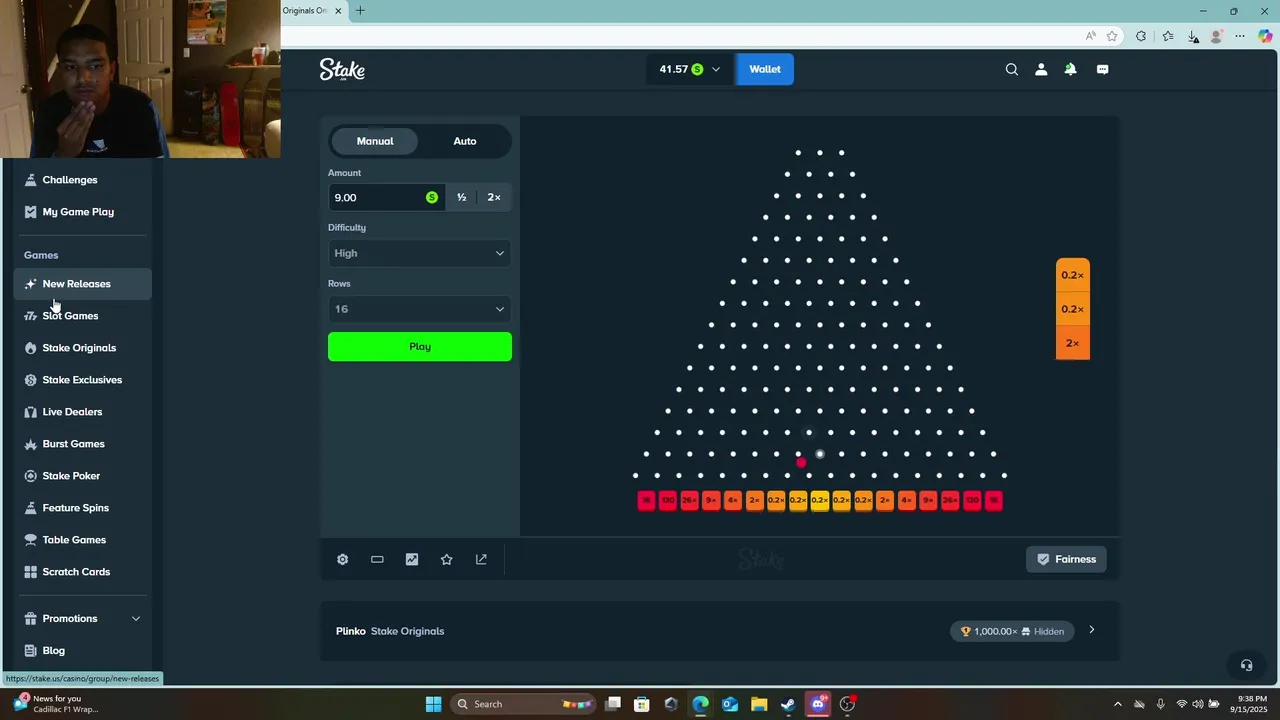Open Steam from the taskbar
Viewport: 1280px width, 720px height.
point(788,704)
